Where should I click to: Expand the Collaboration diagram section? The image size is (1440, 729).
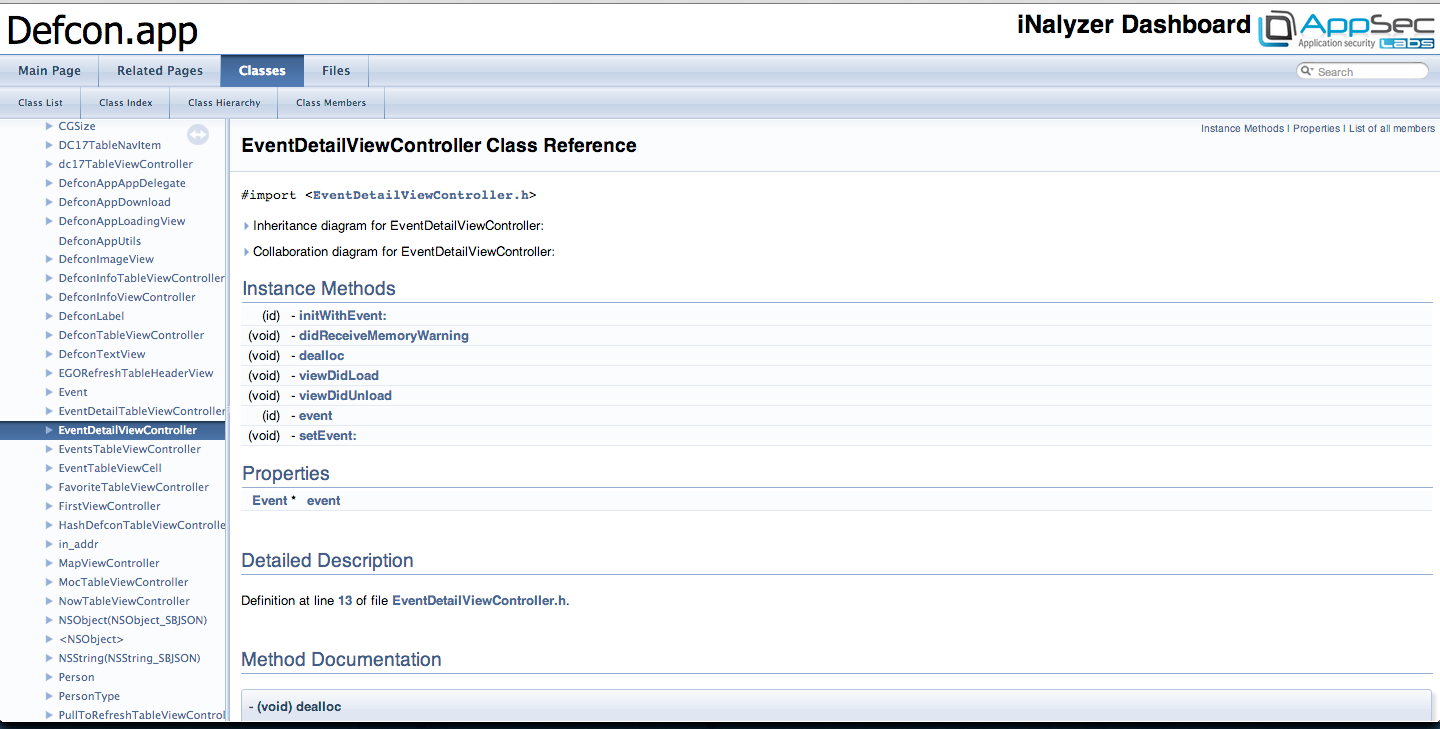(x=247, y=252)
